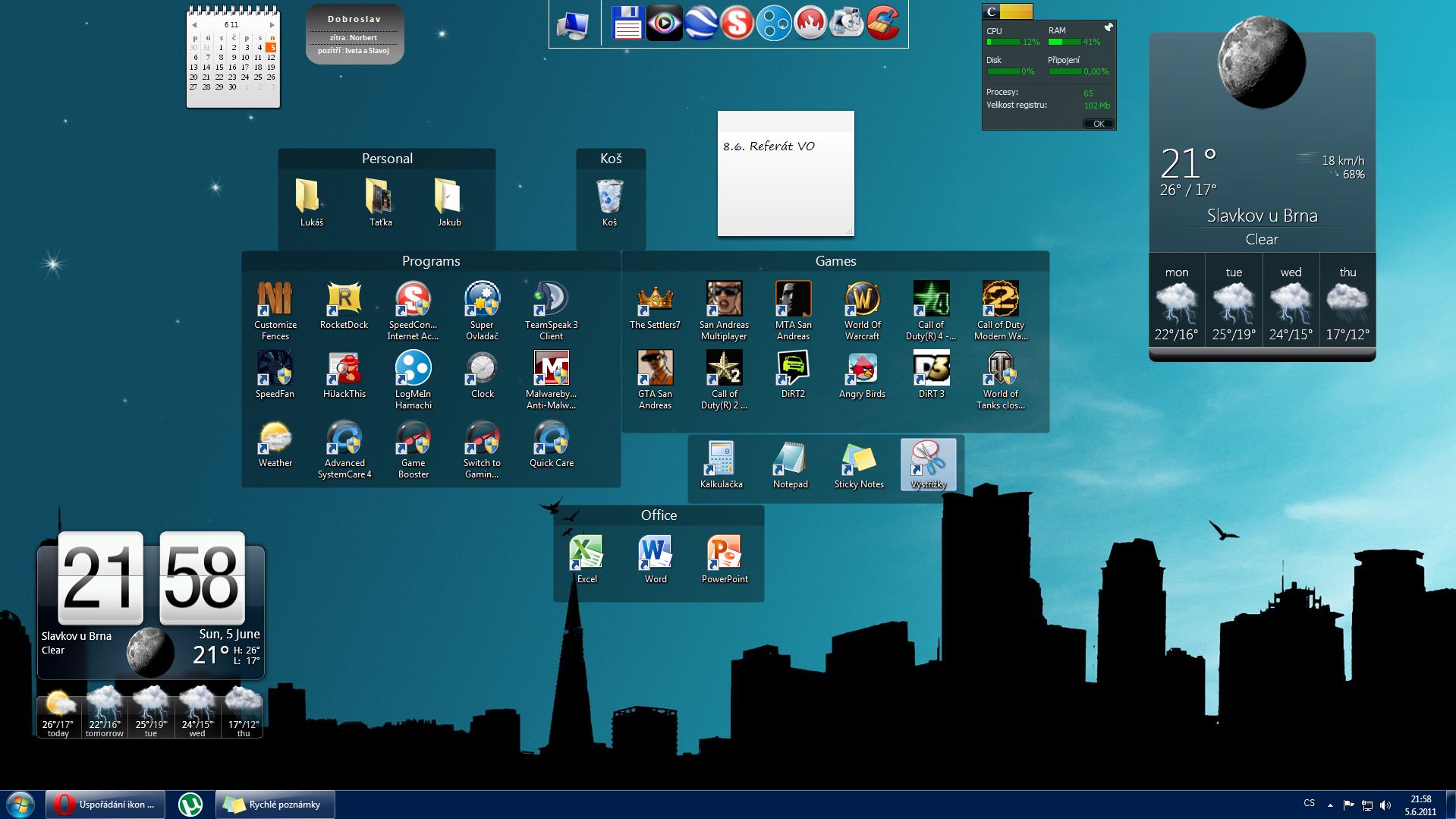This screenshot has height=819, width=1456.
Task: Open MTA San Andreas
Action: pyautogui.click(x=793, y=311)
